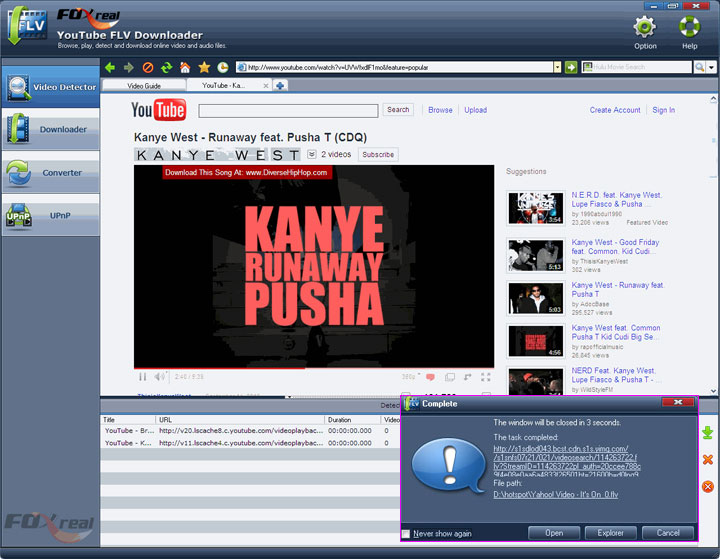Screen dimensions: 720x559
Task: Click the Explorer button in Complete dialog
Action: click(x=610, y=533)
